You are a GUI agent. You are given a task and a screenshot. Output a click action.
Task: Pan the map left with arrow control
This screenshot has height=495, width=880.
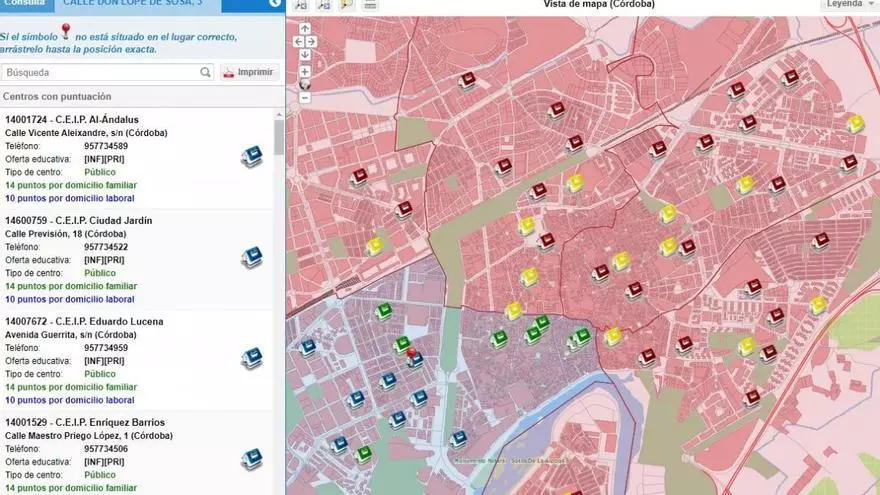click(x=298, y=42)
